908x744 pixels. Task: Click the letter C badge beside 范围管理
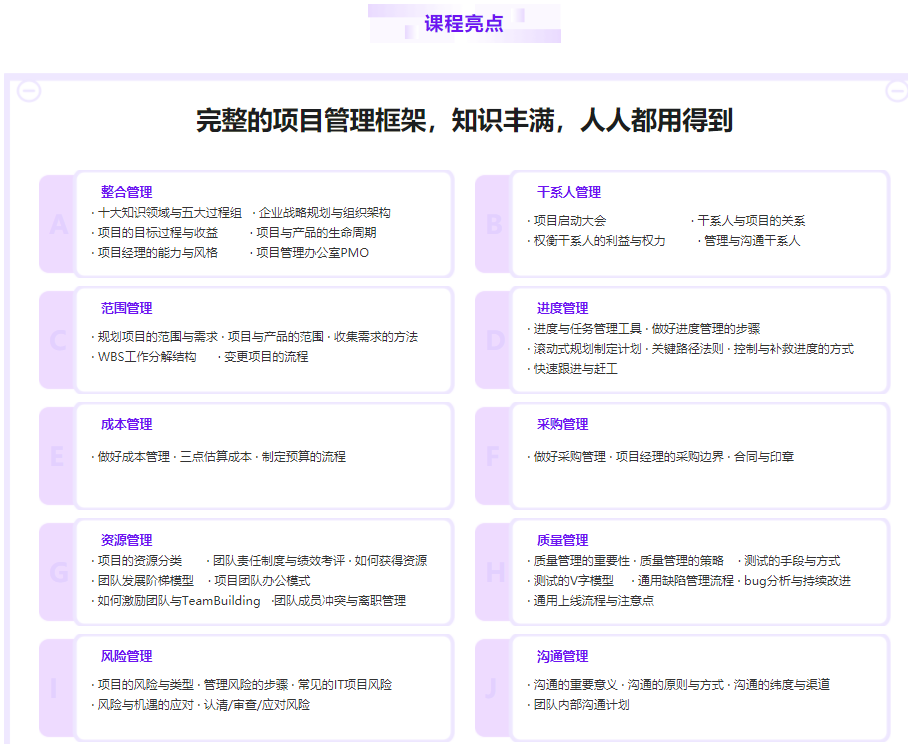point(56,340)
